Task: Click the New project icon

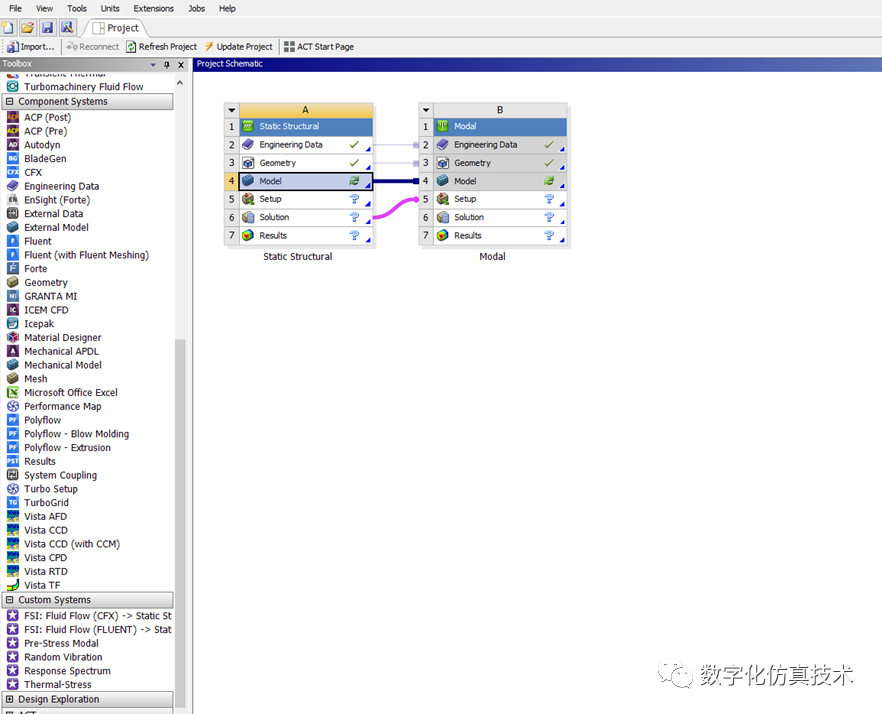Action: coord(8,28)
